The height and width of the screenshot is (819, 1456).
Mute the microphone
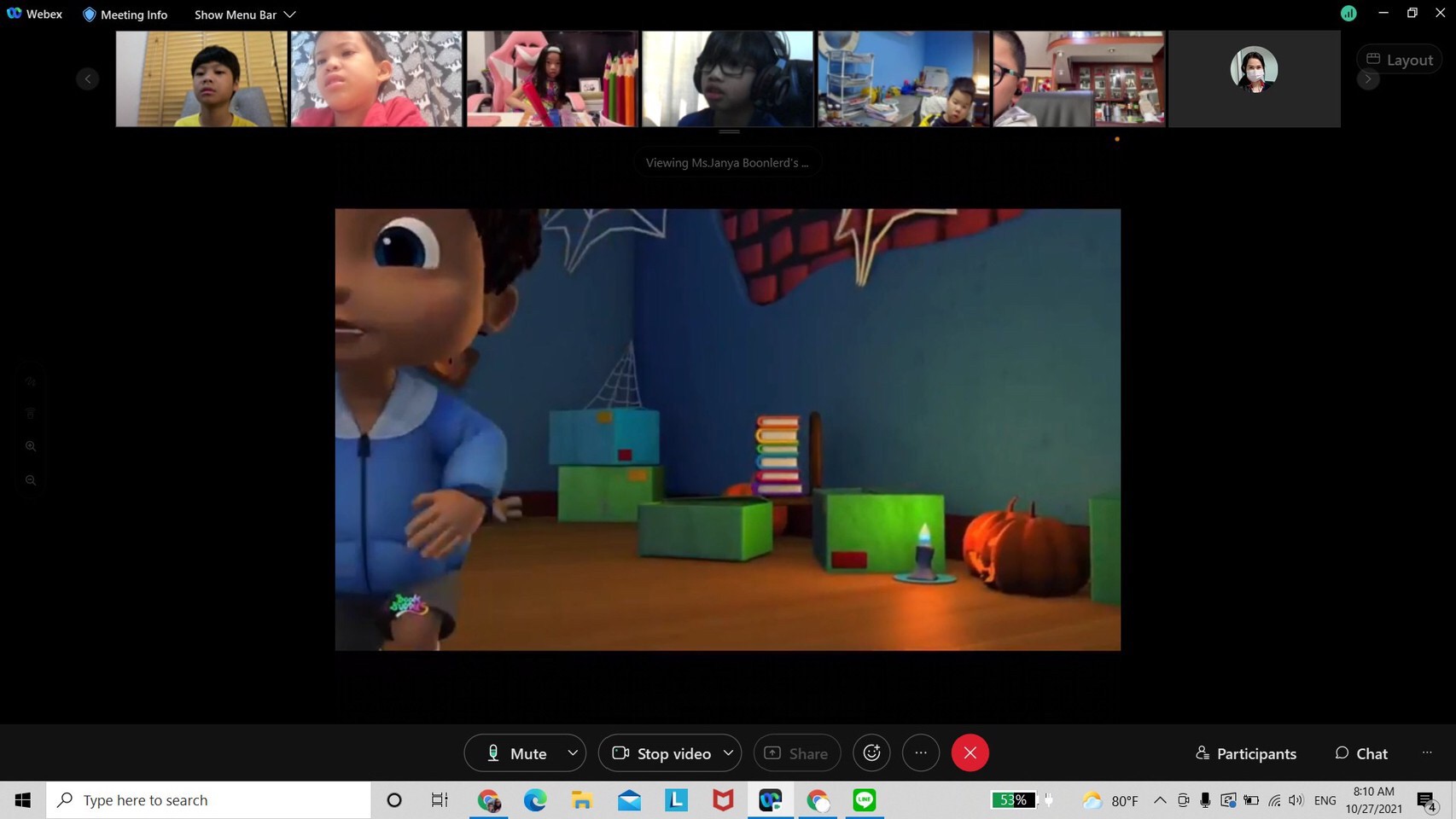pos(515,753)
